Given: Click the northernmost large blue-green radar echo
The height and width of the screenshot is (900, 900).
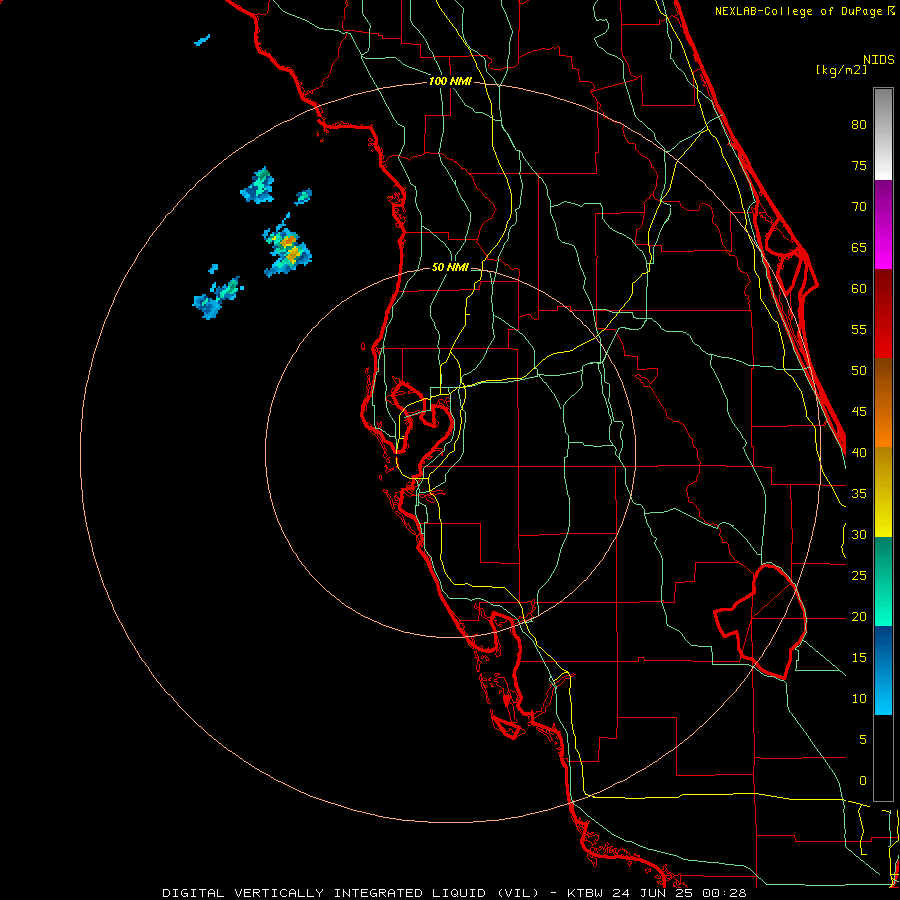Looking at the screenshot, I should [x=258, y=185].
